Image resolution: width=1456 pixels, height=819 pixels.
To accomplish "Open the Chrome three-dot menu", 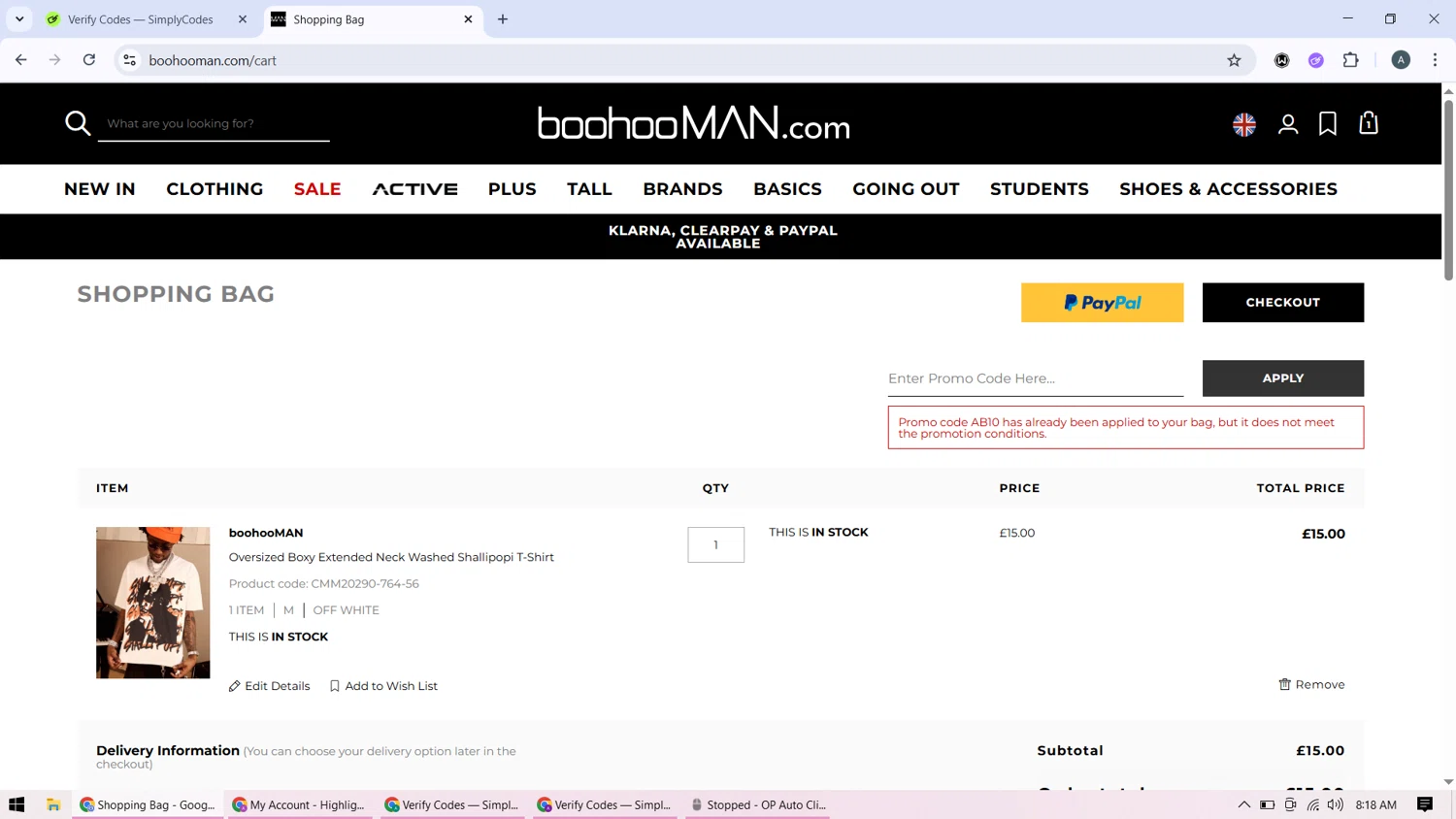I will [x=1435, y=60].
